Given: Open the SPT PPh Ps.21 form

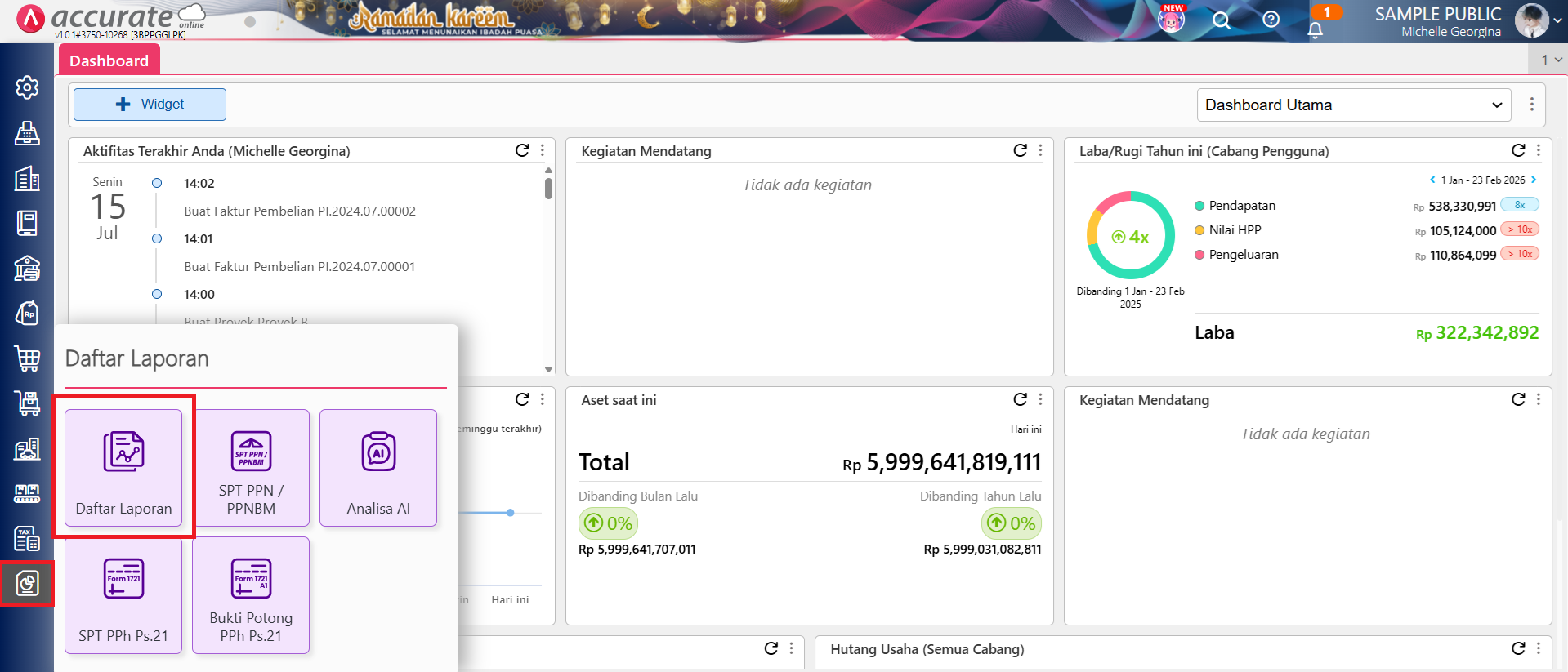Looking at the screenshot, I should point(123,595).
